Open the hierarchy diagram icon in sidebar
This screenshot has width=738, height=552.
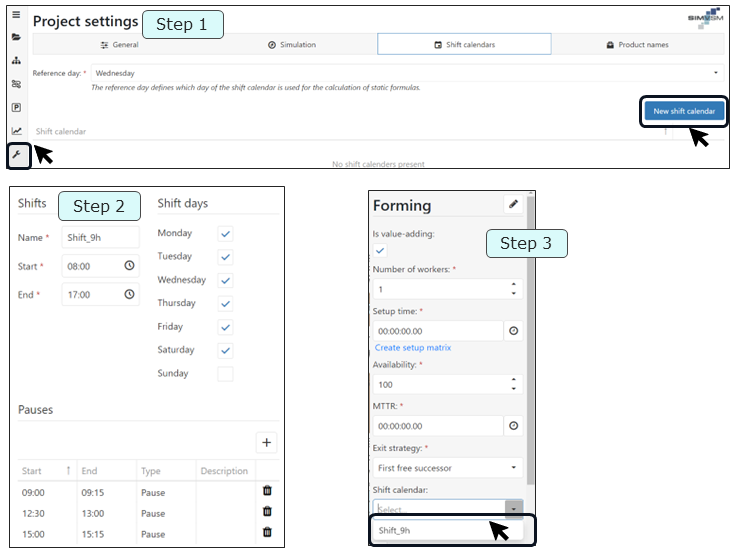click(x=16, y=60)
